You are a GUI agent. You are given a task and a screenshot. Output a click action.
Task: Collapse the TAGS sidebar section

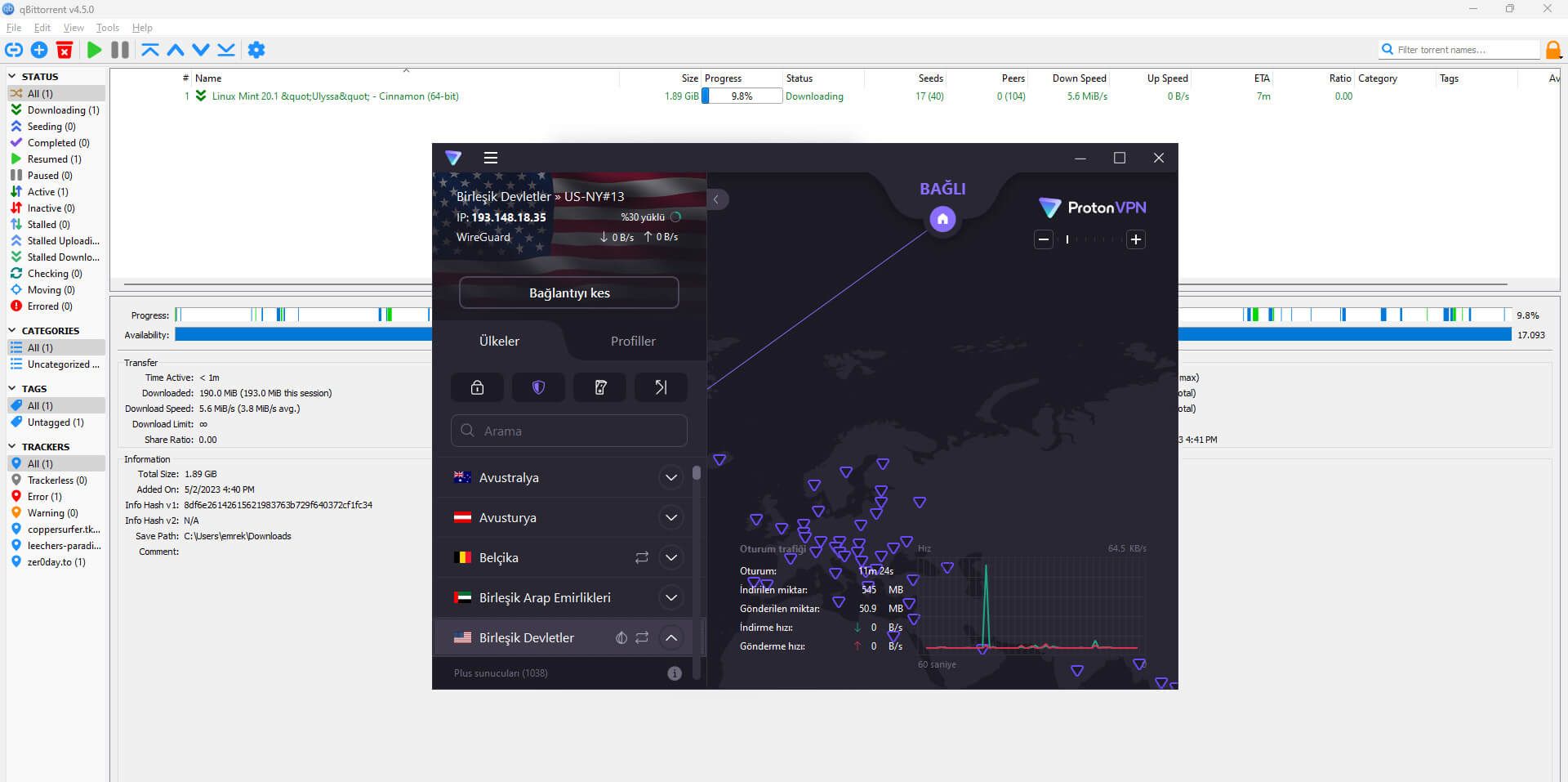point(12,388)
